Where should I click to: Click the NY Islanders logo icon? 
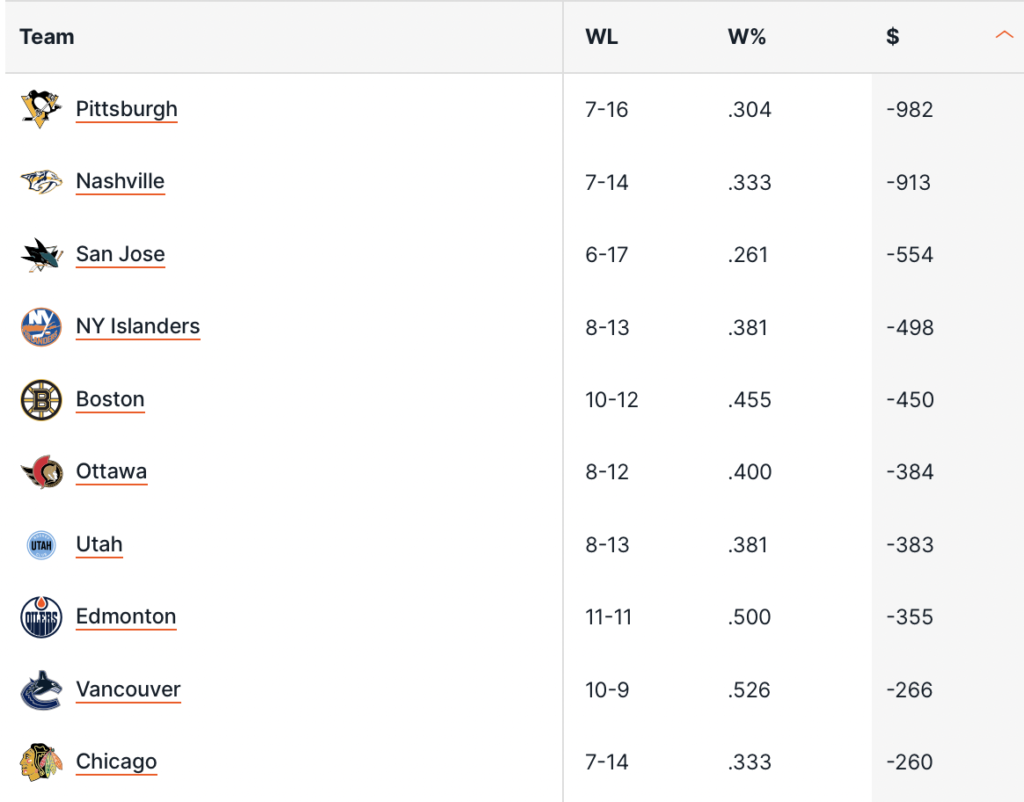(41, 327)
